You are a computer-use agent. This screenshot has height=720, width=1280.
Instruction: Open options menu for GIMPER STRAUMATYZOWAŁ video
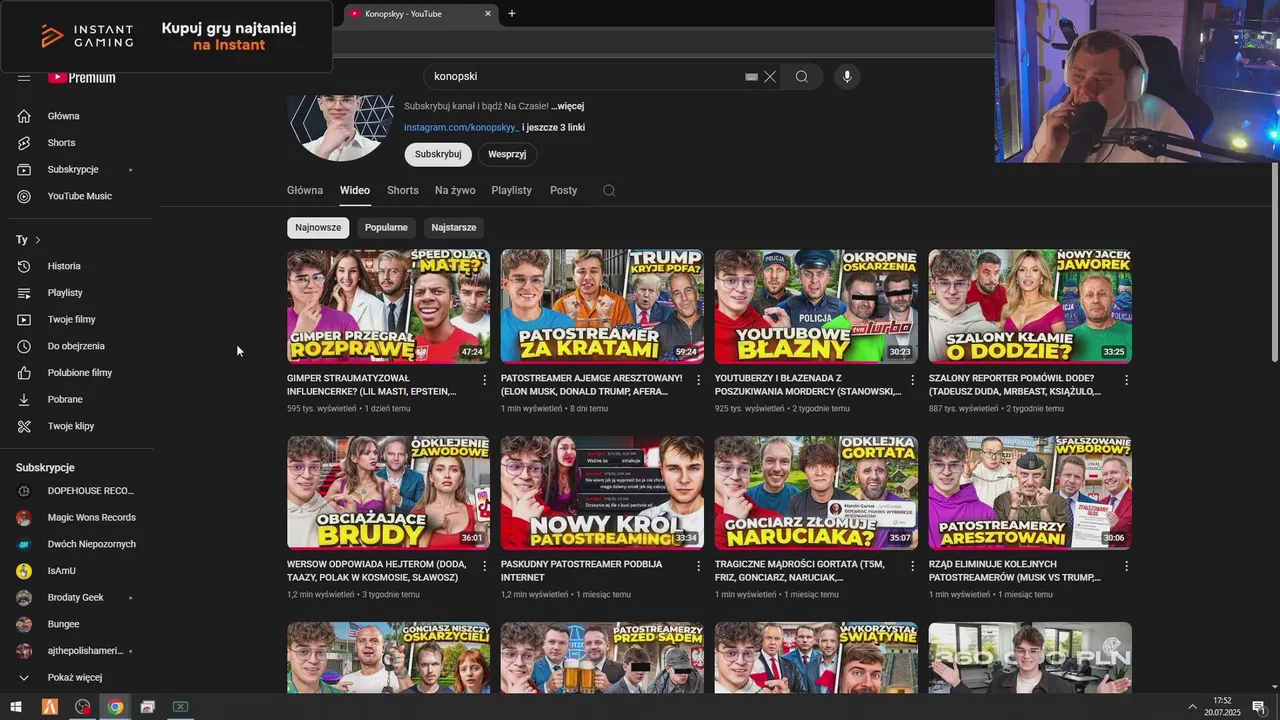coord(485,380)
